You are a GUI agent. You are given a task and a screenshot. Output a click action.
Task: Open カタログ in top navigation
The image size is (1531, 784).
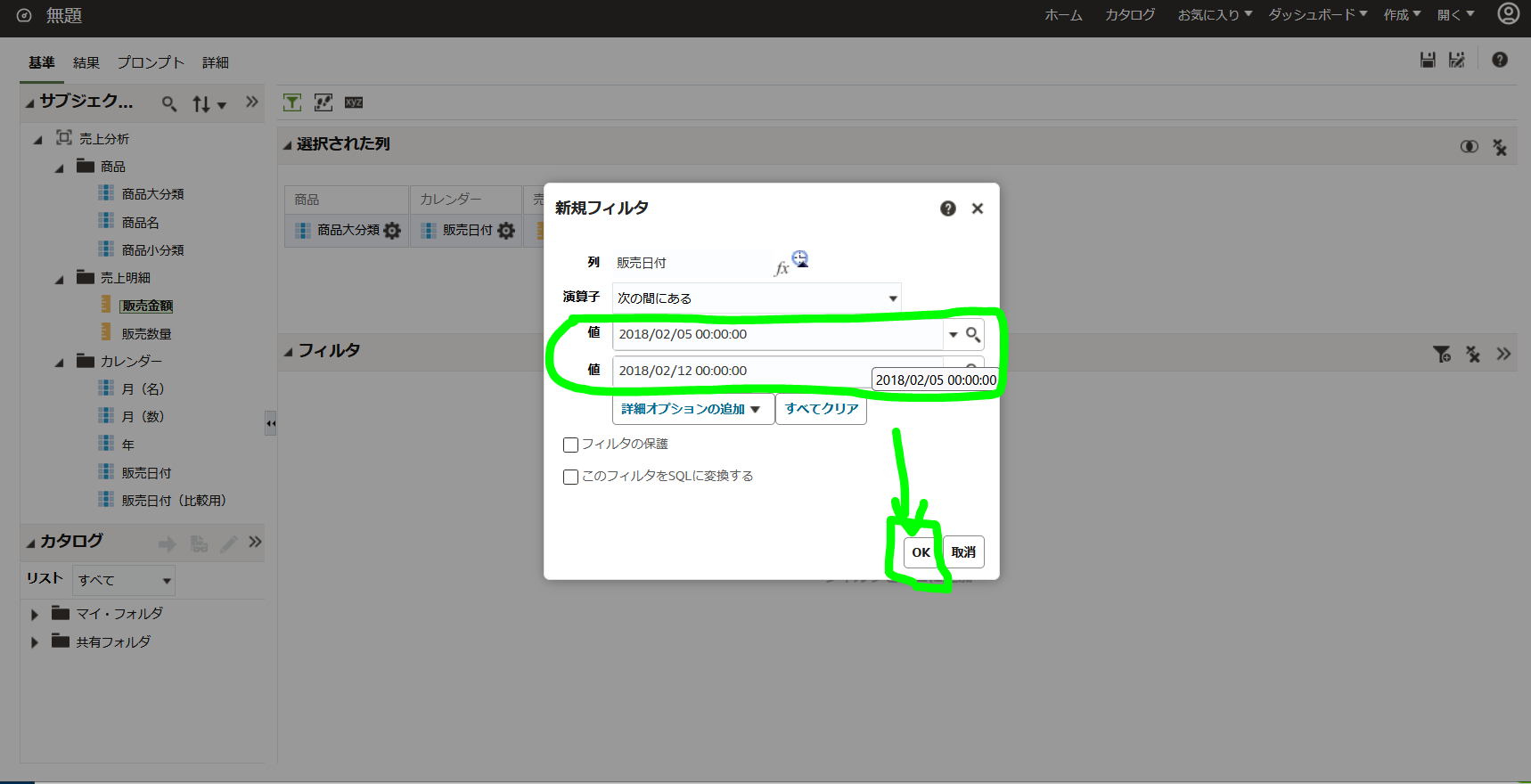(x=1130, y=15)
